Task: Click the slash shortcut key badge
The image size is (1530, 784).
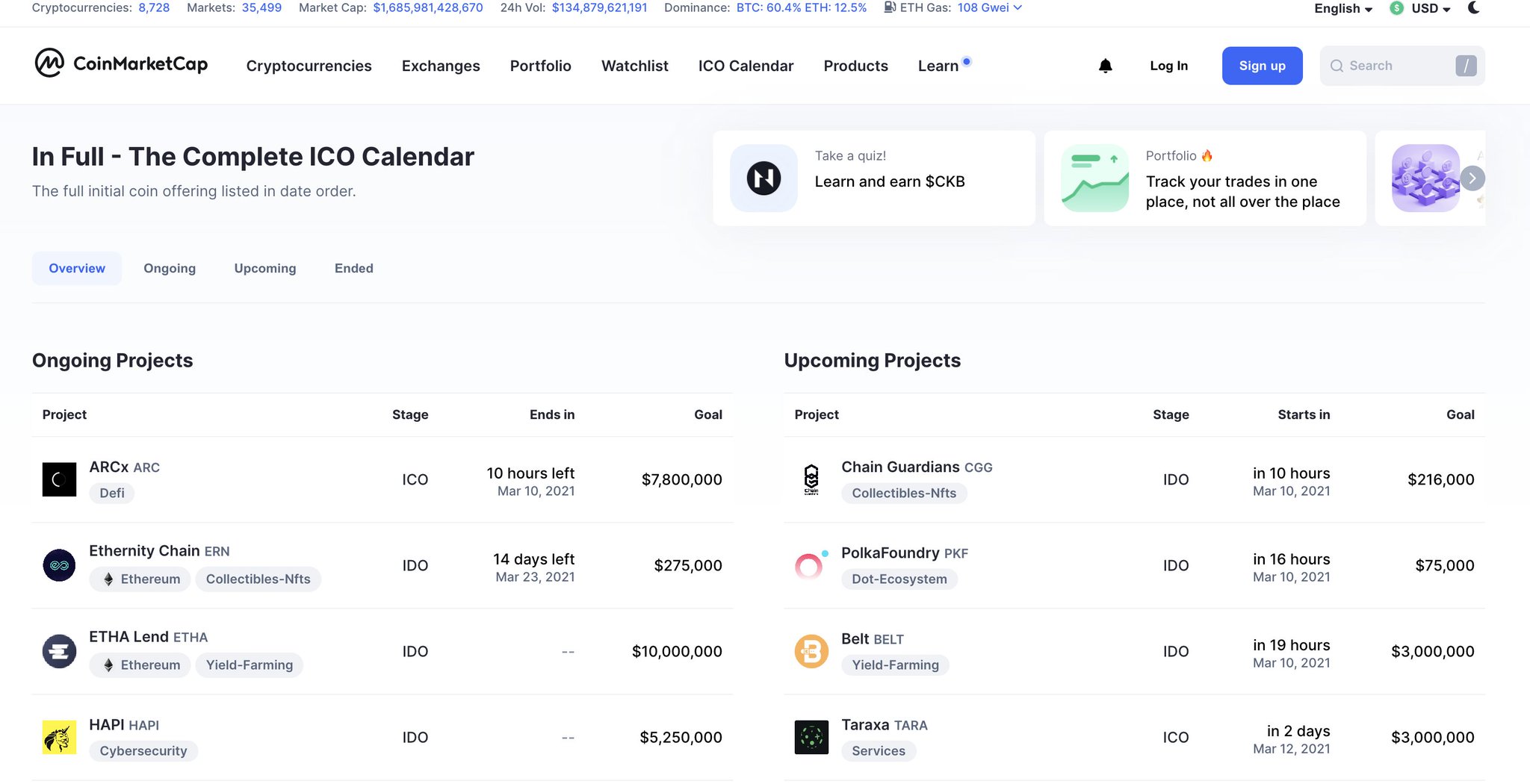Action: [1466, 66]
